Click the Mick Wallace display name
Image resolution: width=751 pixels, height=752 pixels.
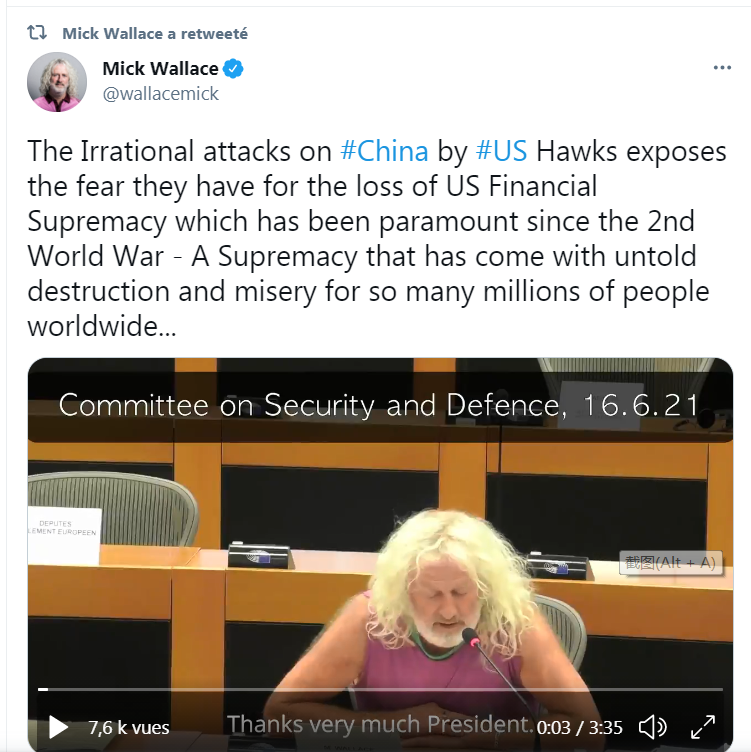[x=160, y=69]
